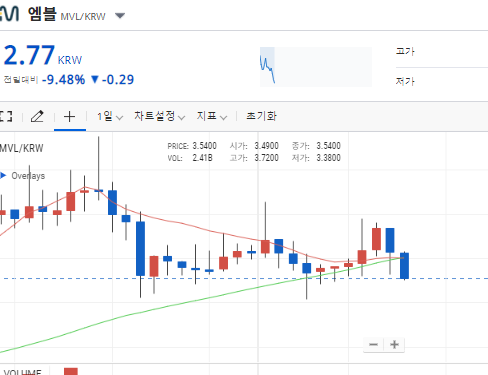Click the mini price trend thumbnail
The width and height of the screenshot is (488, 375).
(x=316, y=67)
